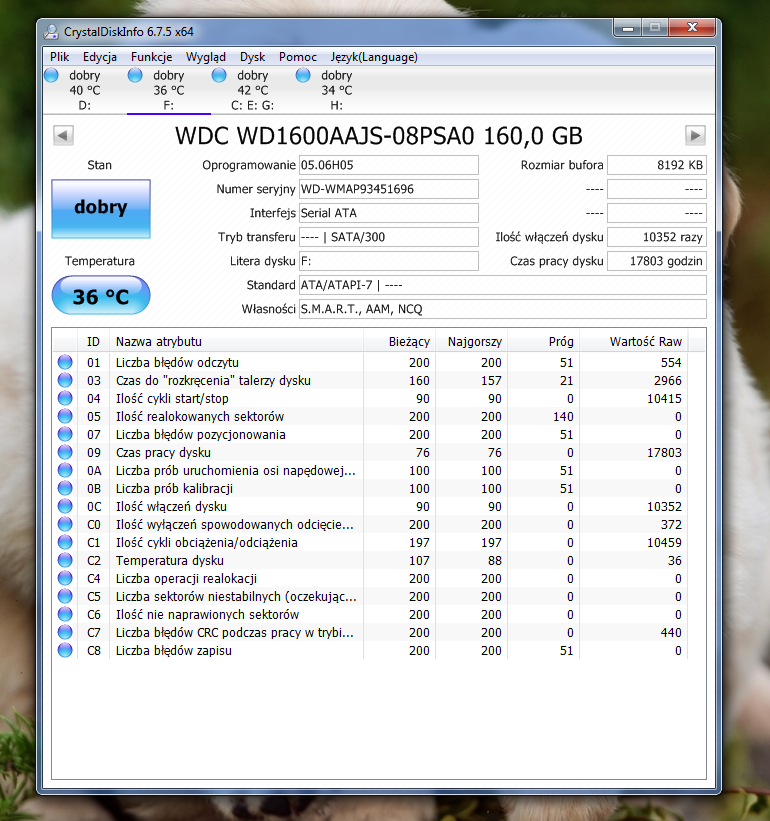
Task: Open the Plik menu
Action: click(x=60, y=57)
